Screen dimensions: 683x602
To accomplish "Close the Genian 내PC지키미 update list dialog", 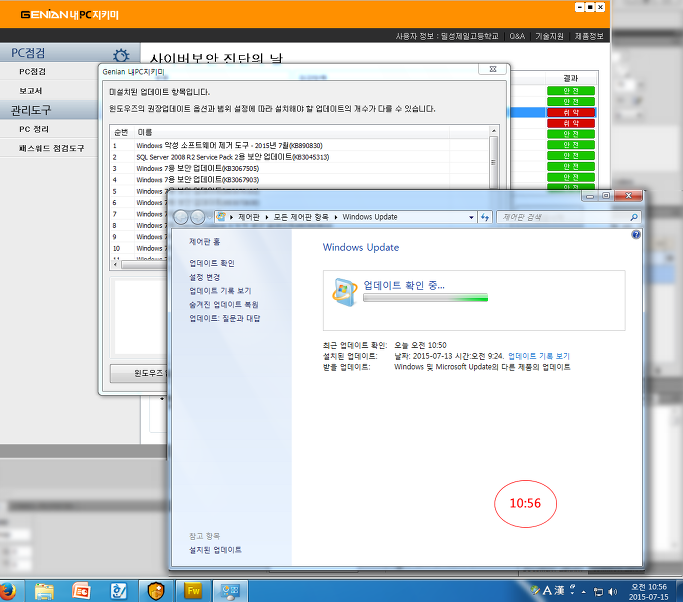I will point(493,69).
